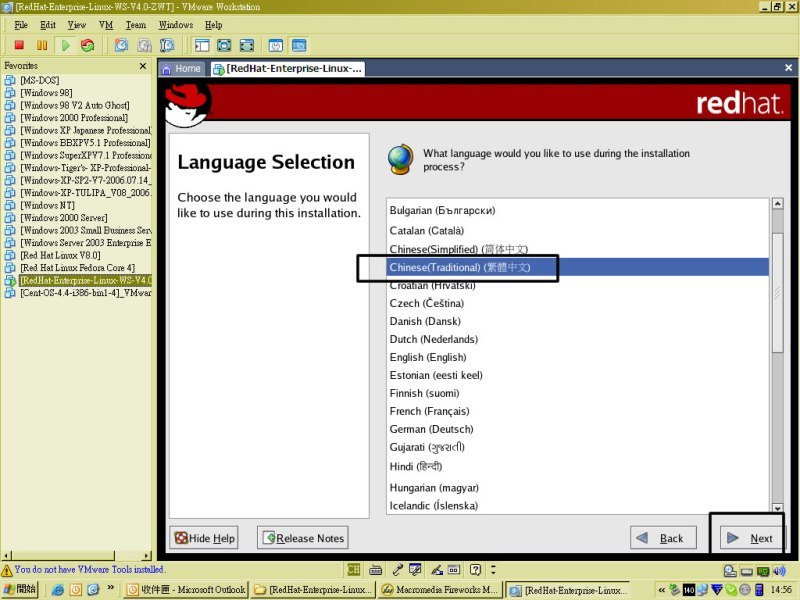The image size is (800, 600).
Task: Close the RedHat VM tab with X
Action: coord(788,67)
